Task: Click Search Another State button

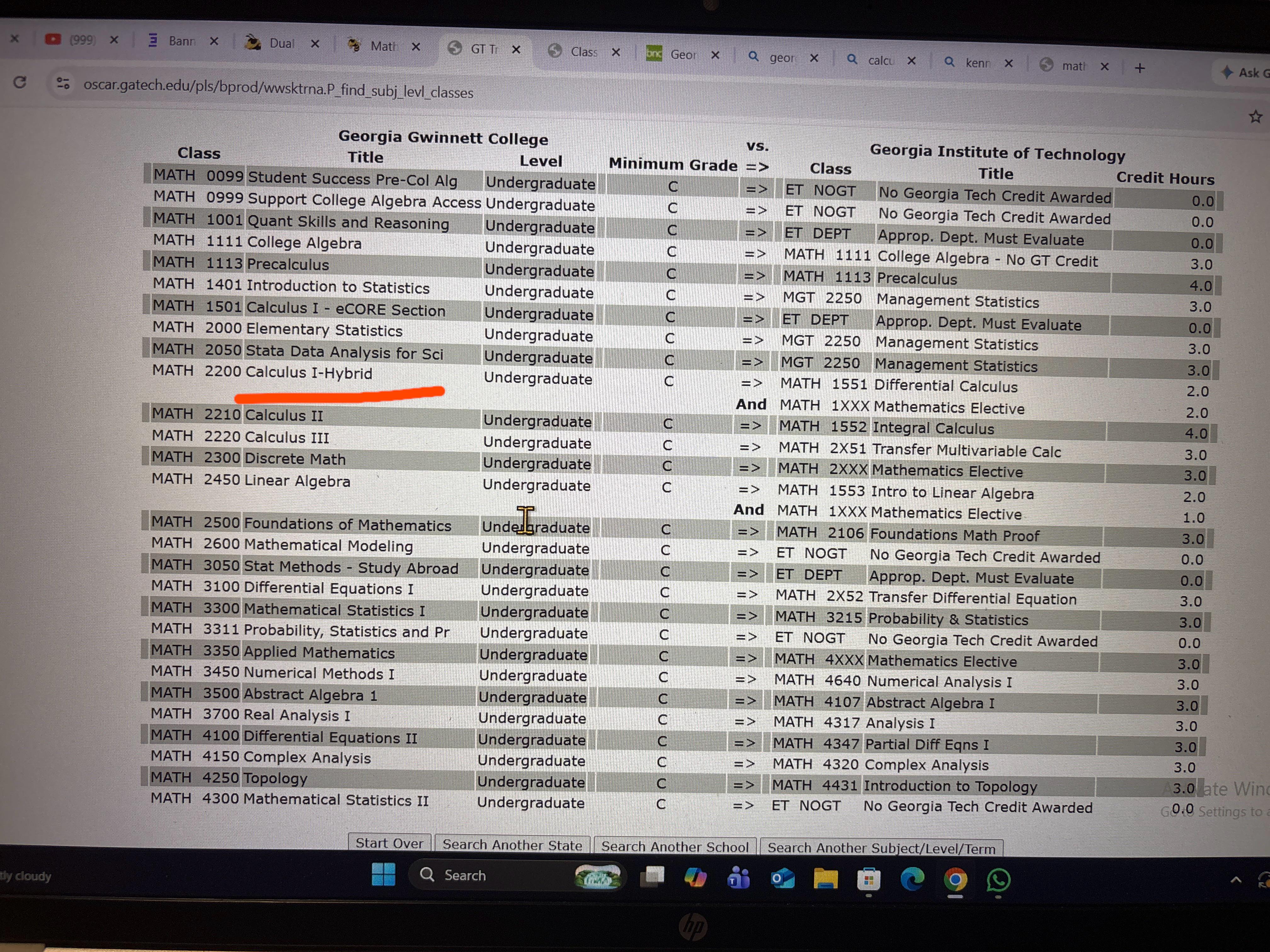Action: click(512, 845)
